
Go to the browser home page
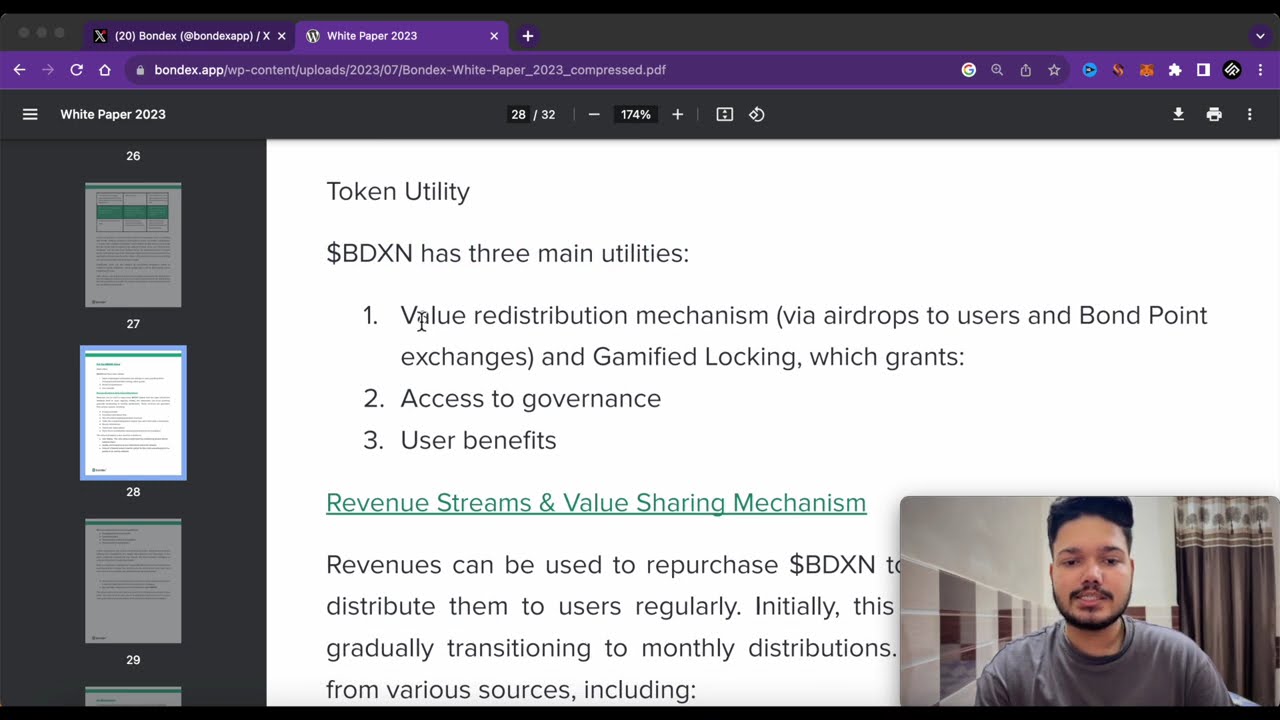point(105,70)
